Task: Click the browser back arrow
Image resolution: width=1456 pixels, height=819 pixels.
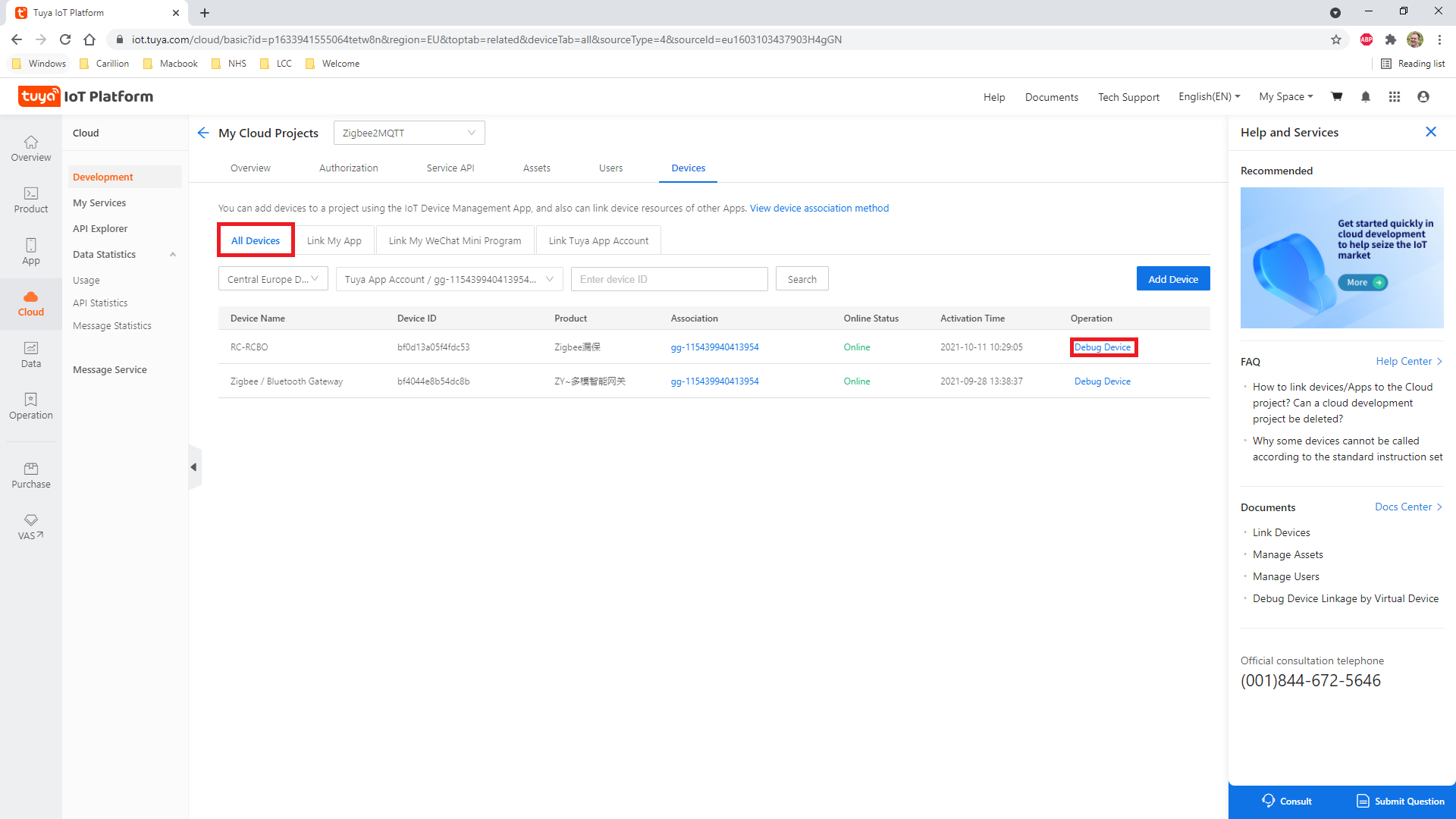Action: coord(17,39)
